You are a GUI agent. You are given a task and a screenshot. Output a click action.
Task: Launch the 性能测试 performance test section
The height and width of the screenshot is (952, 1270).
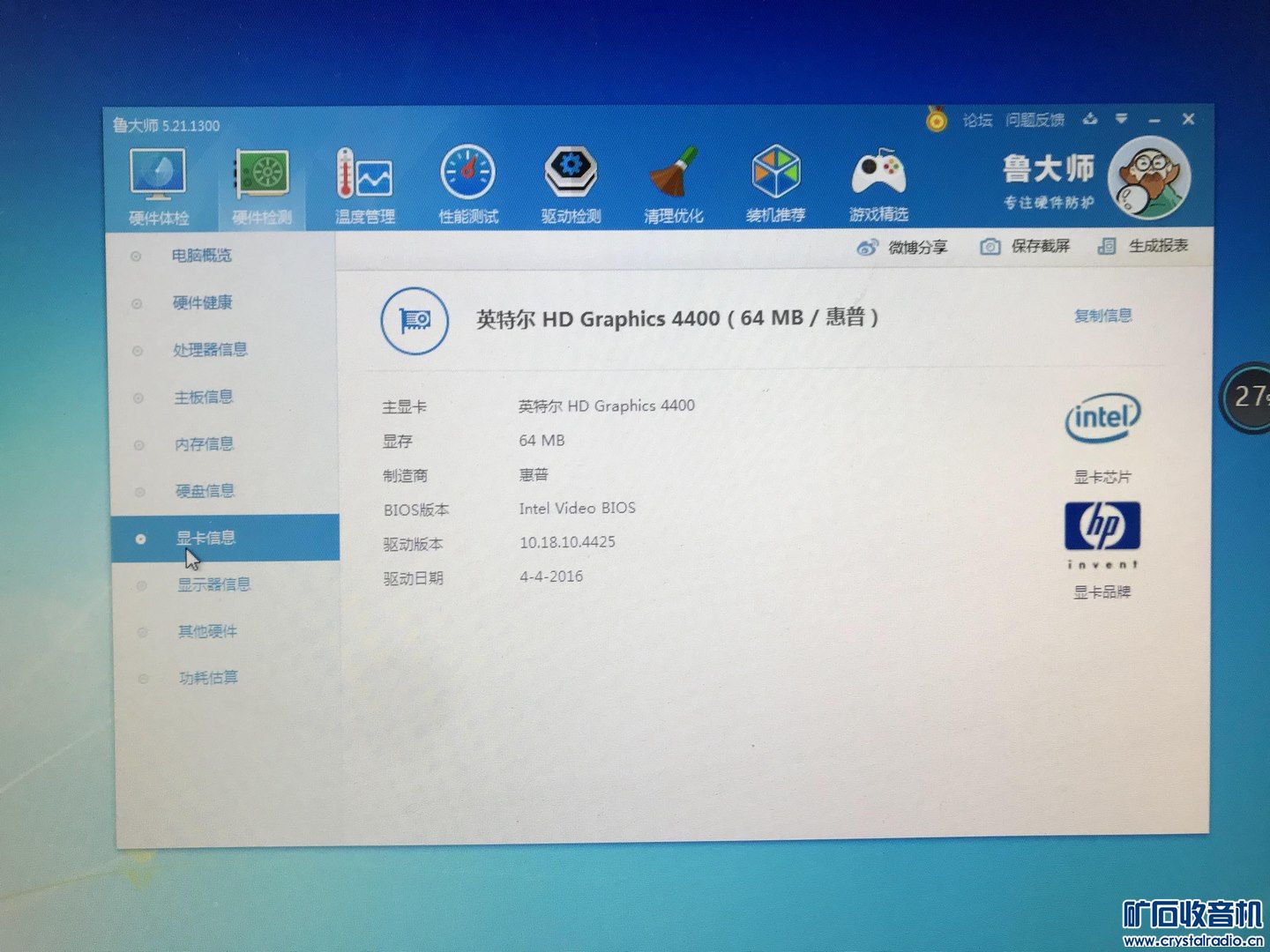tap(468, 185)
